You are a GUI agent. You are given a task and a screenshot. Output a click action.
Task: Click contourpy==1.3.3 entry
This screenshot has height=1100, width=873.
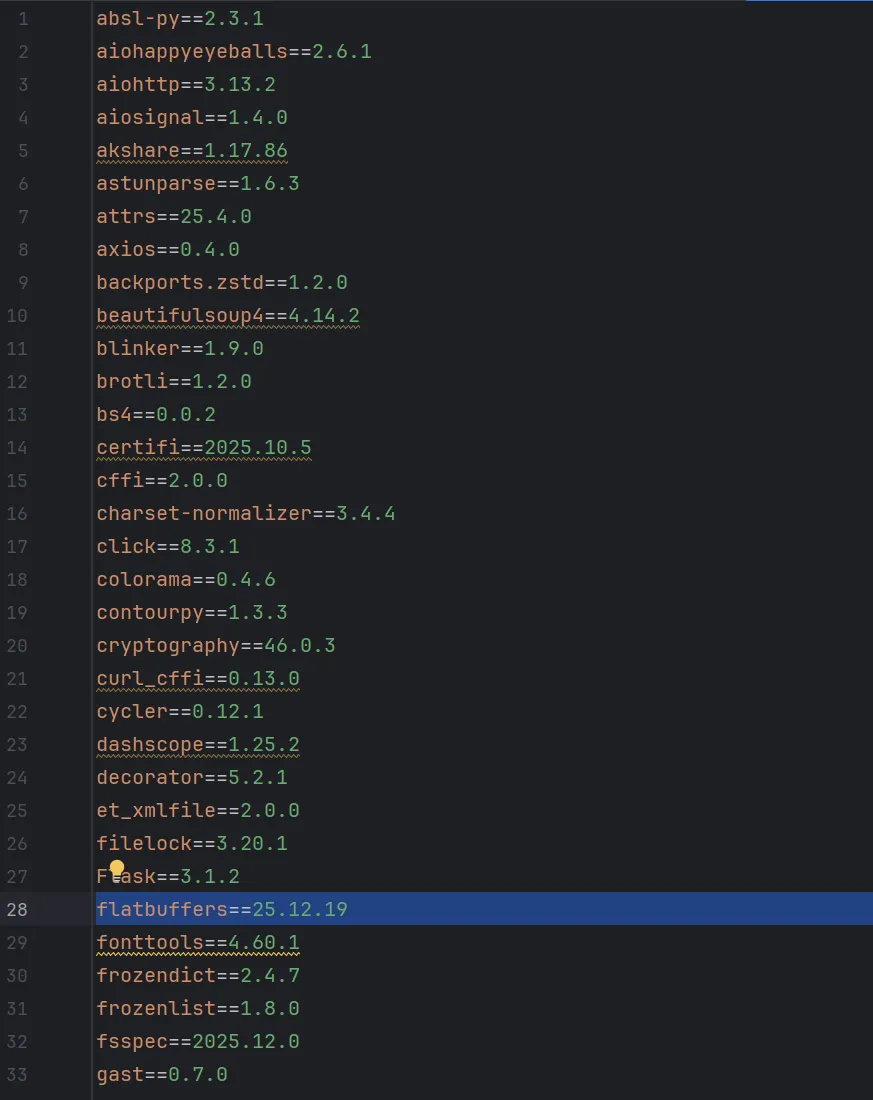(192, 612)
